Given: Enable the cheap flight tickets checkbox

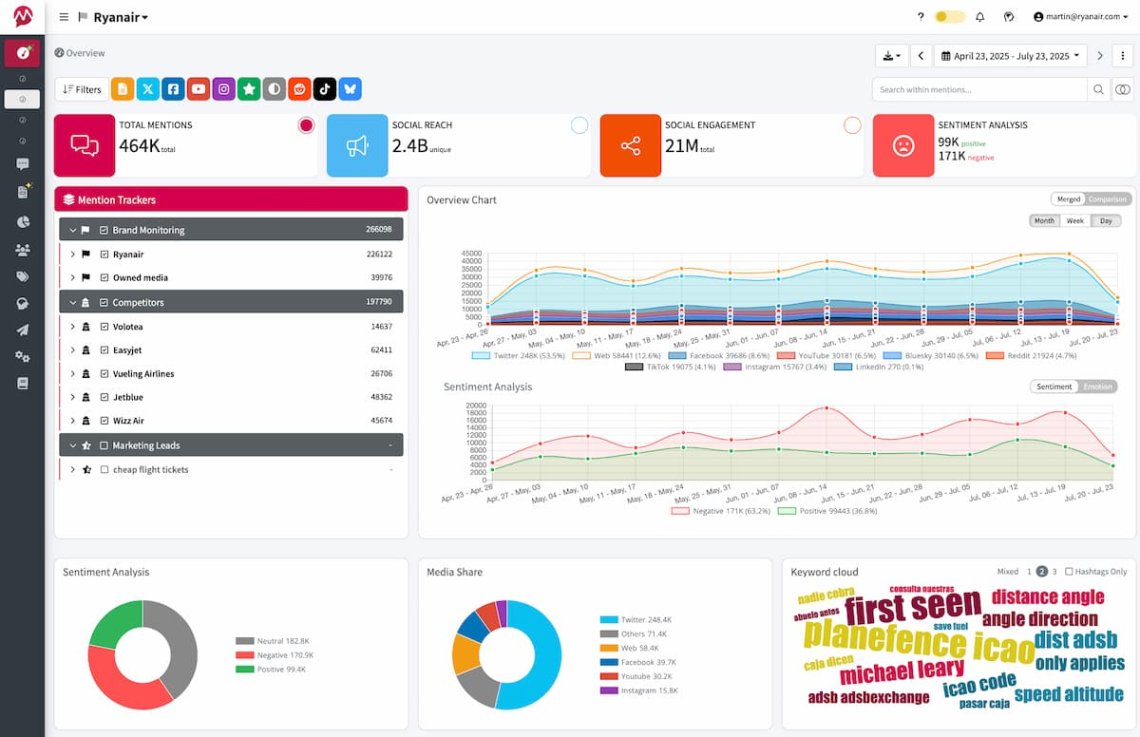Looking at the screenshot, I should [104, 470].
